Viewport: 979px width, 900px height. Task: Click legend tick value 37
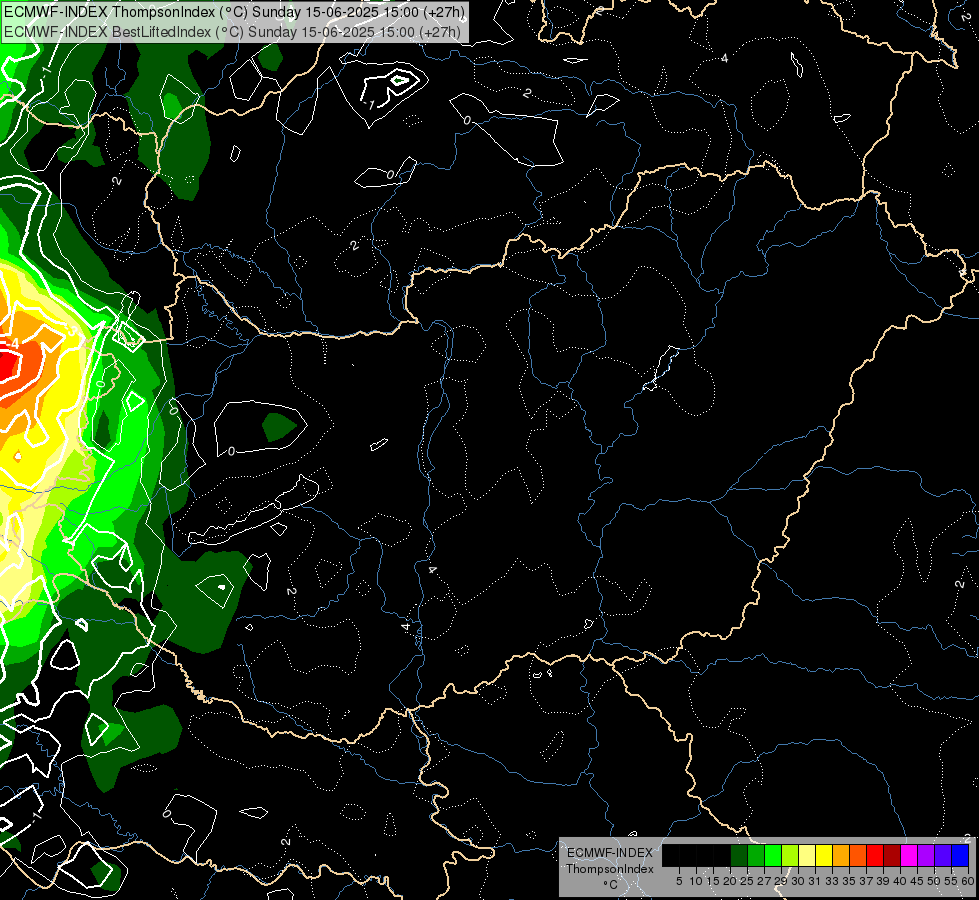[x=866, y=881]
